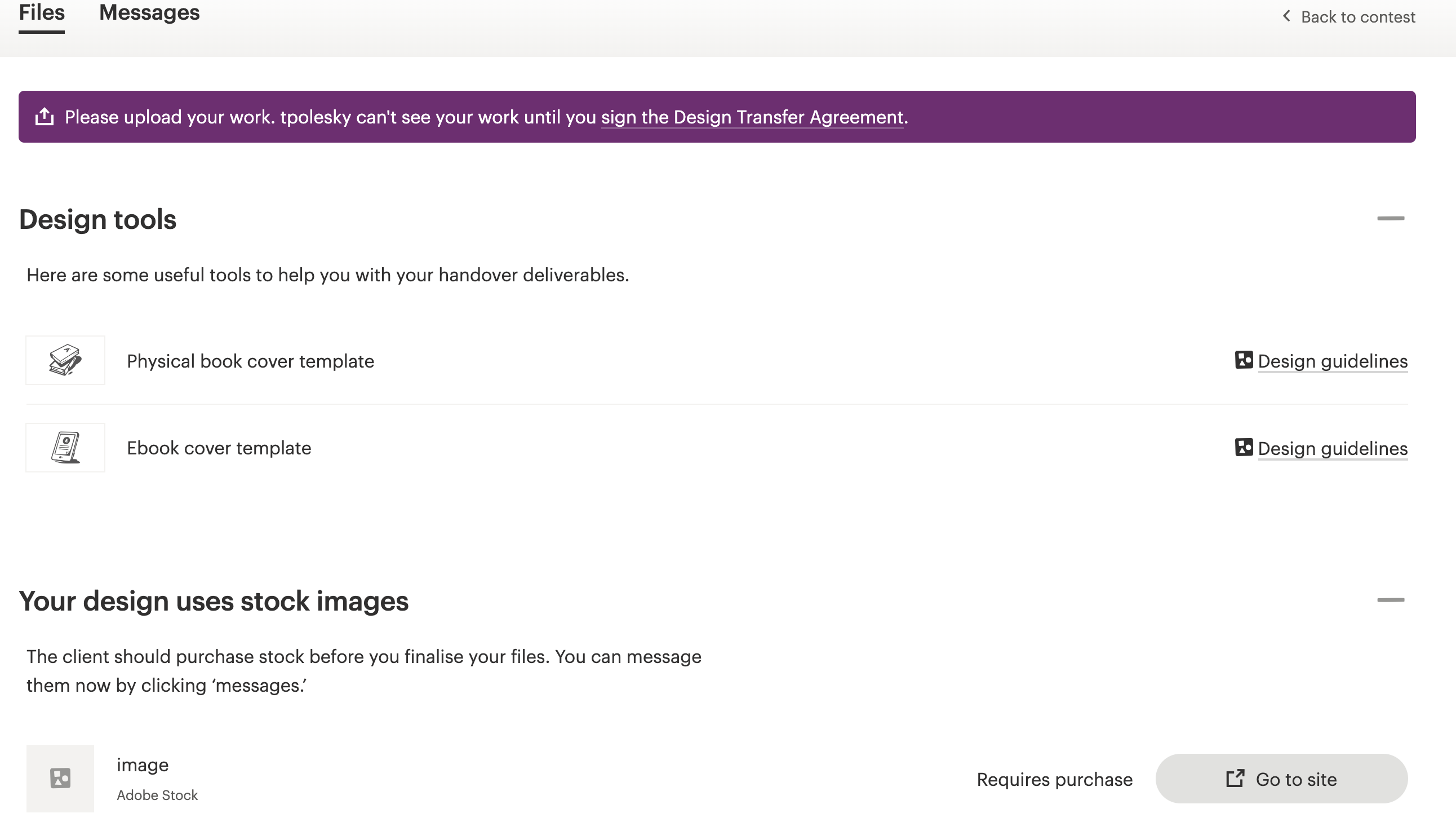Click the Requires purchase status text
Screen dimensions: 1456x822
click(1055, 780)
